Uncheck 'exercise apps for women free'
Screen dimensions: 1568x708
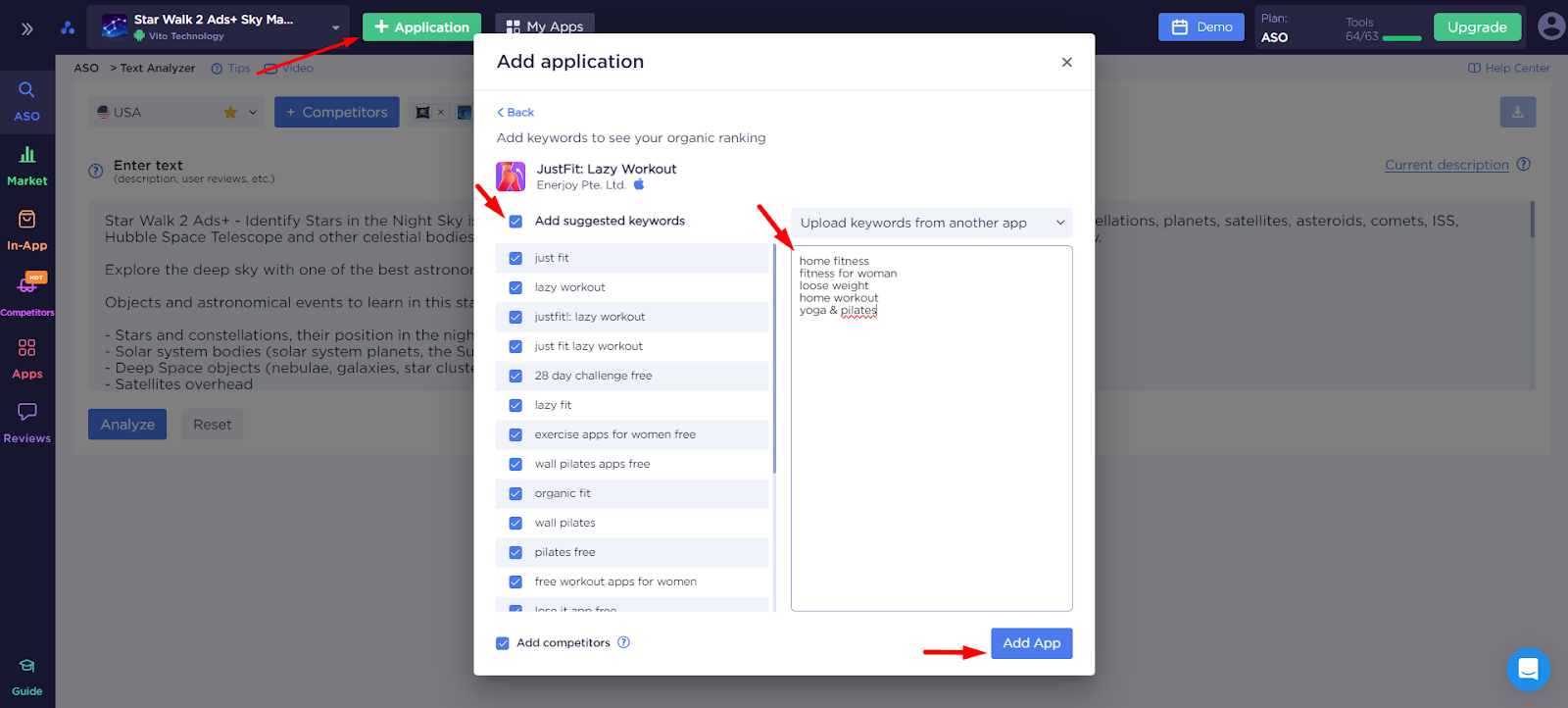coord(515,435)
